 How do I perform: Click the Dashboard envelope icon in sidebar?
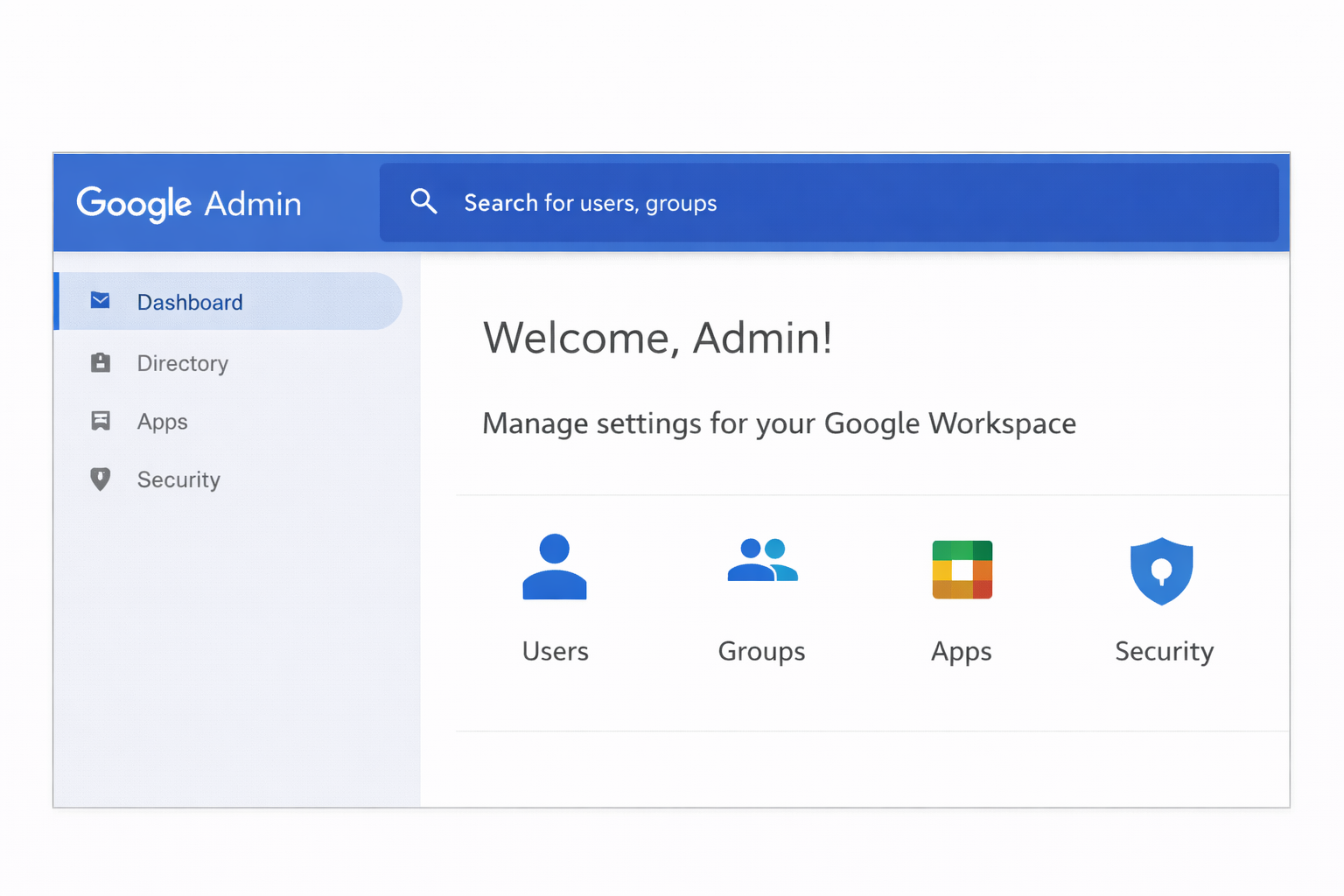pyautogui.click(x=101, y=301)
